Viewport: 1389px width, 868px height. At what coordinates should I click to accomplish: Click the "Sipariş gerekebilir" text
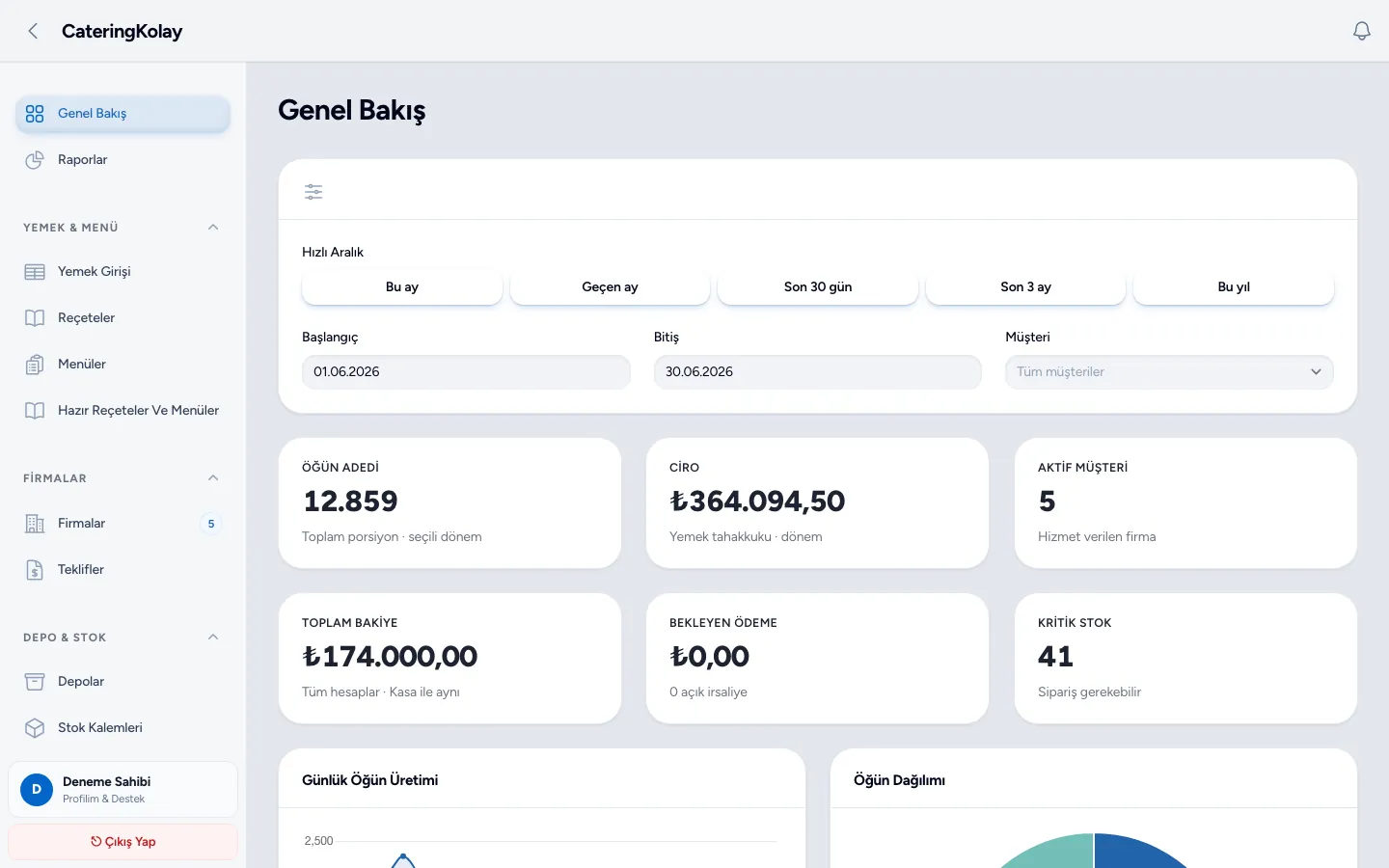coord(1089,692)
